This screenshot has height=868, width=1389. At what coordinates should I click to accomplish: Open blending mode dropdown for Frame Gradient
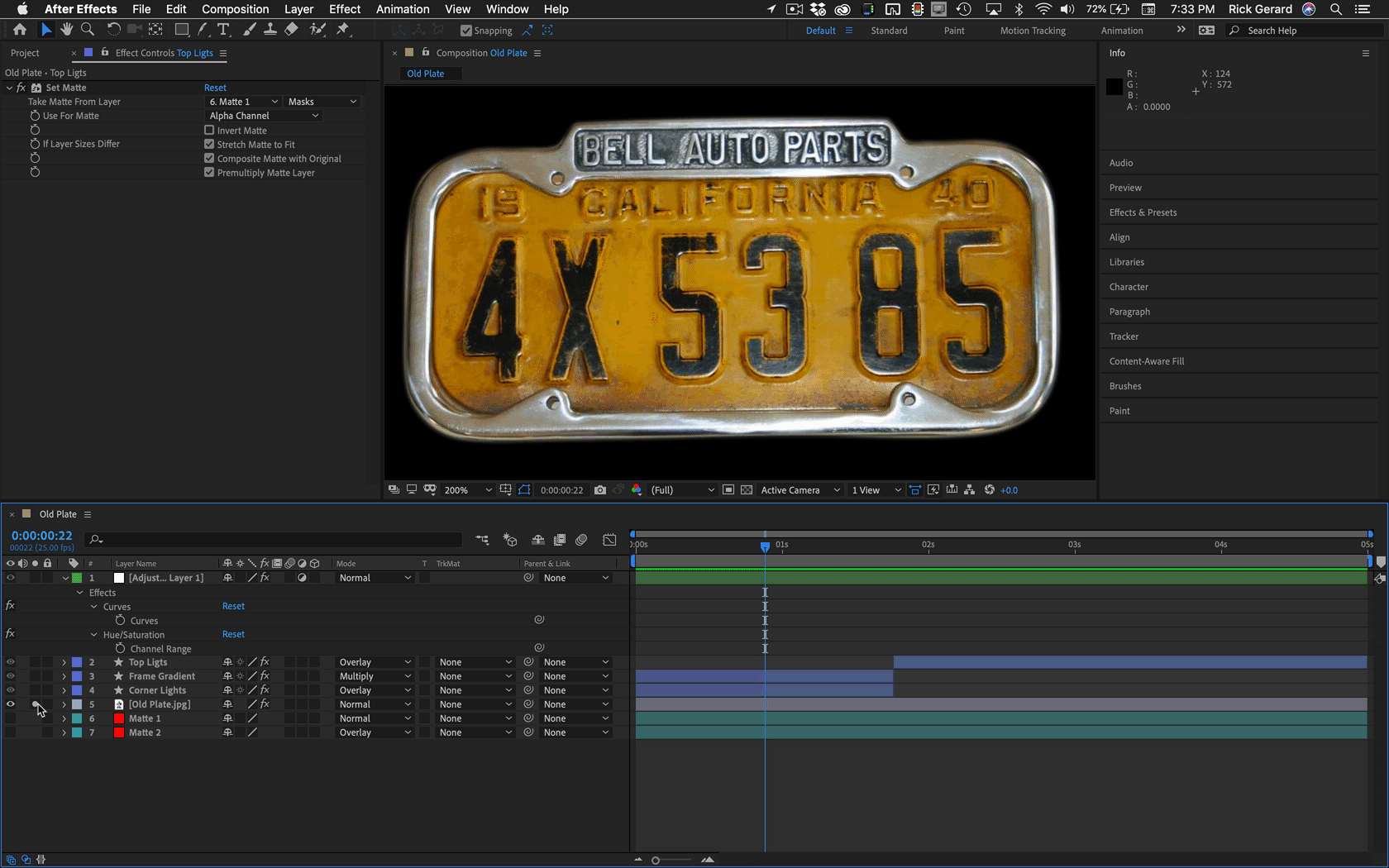coord(375,676)
